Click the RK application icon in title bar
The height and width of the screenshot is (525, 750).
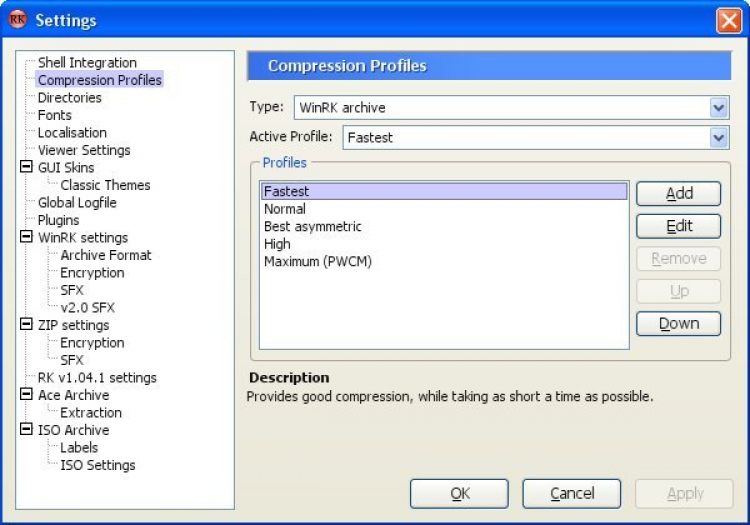point(18,20)
